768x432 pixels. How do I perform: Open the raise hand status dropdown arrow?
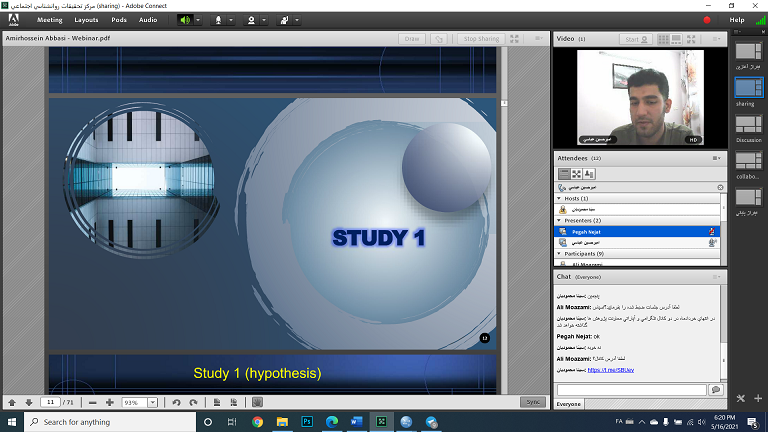(297, 19)
